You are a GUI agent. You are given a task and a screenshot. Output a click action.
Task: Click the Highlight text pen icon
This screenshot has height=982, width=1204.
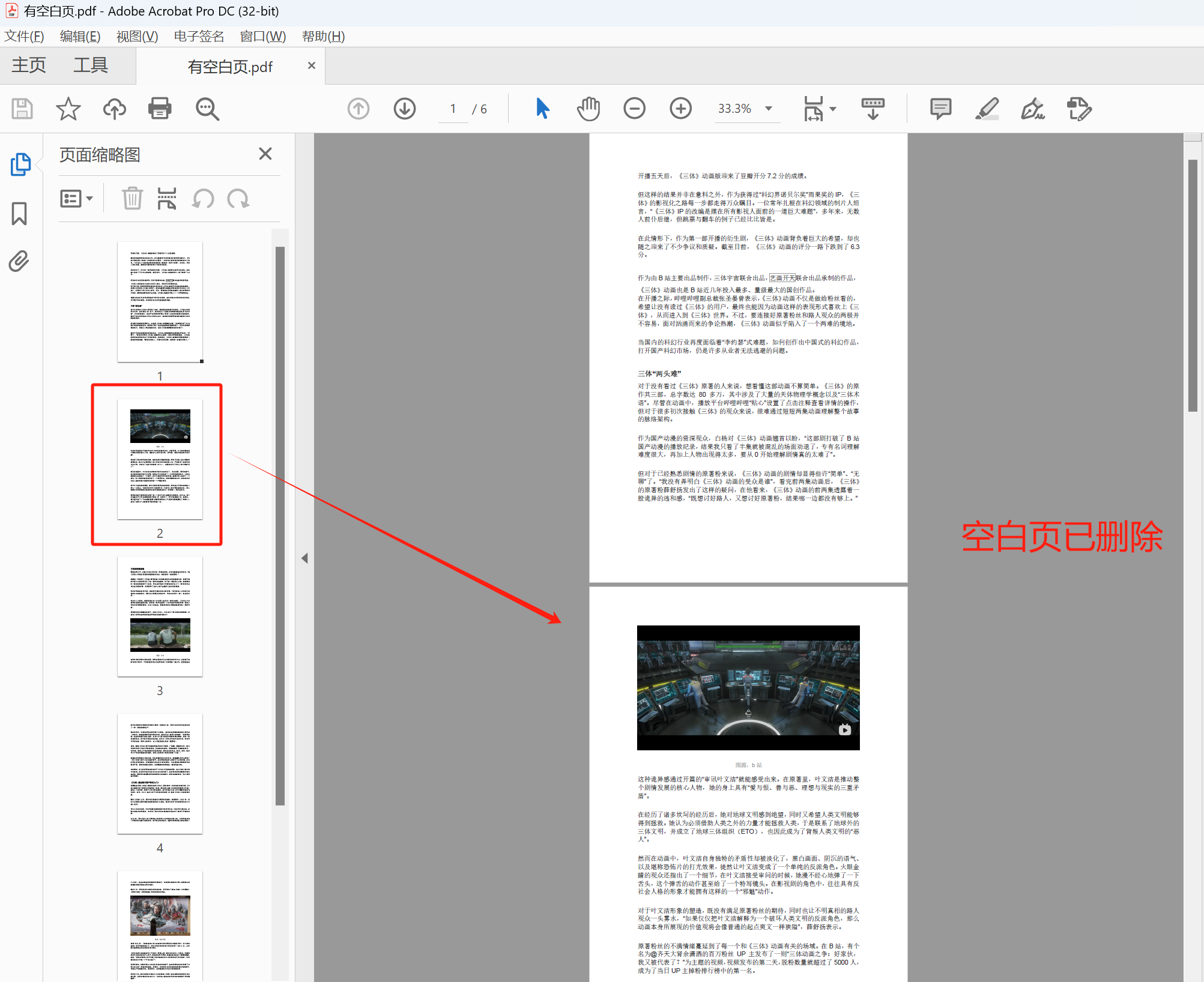point(987,109)
